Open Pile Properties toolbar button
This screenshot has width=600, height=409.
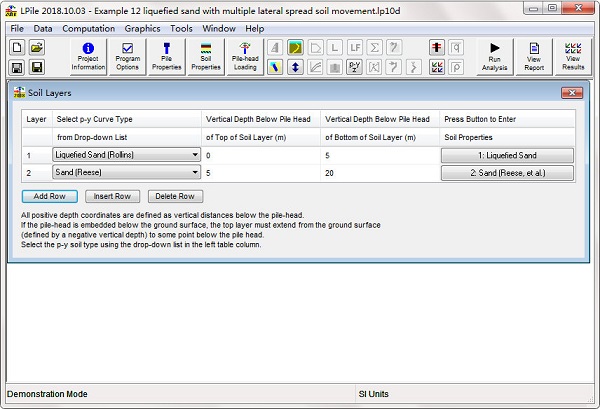point(166,57)
